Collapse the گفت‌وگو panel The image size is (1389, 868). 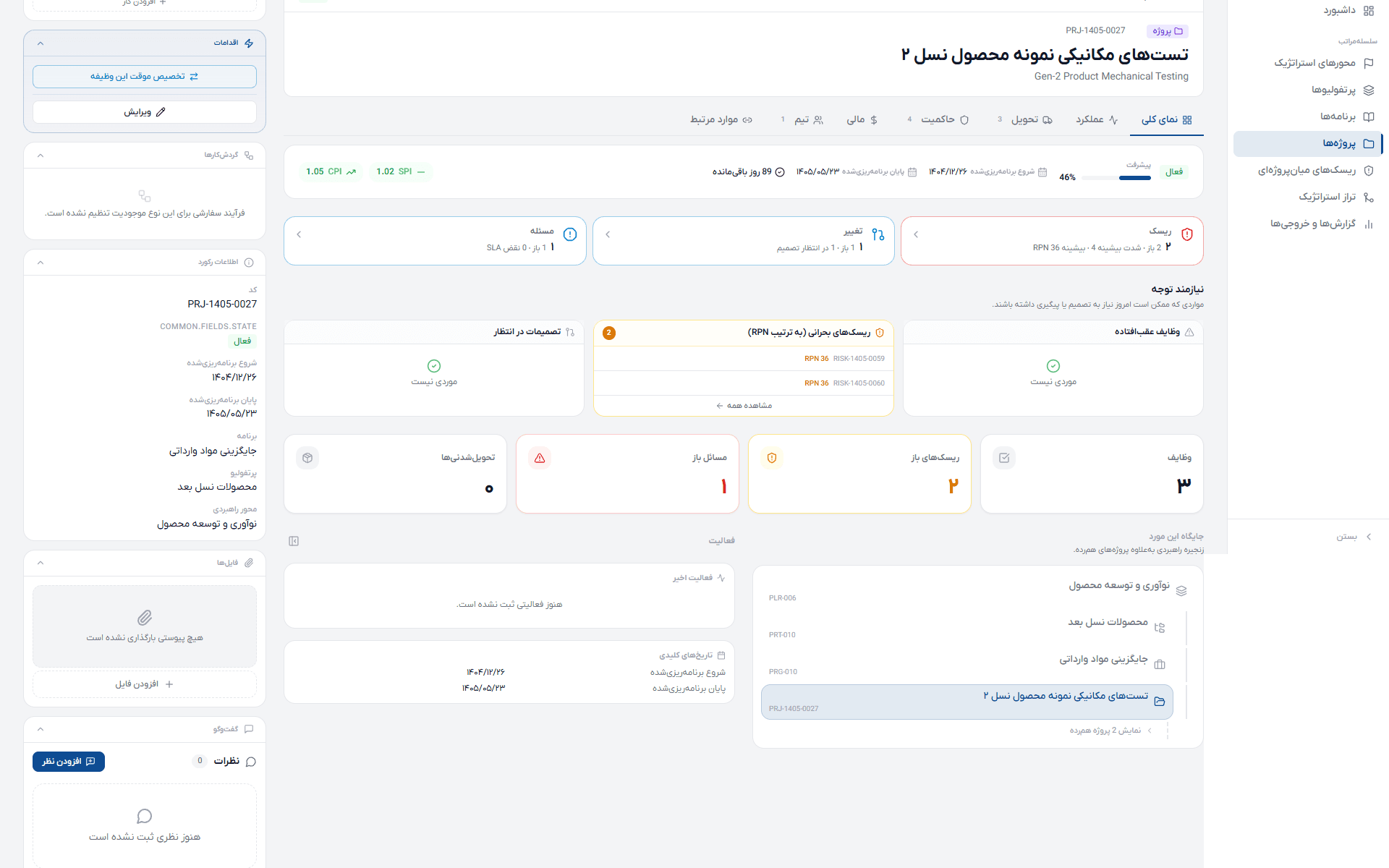pyautogui.click(x=41, y=729)
